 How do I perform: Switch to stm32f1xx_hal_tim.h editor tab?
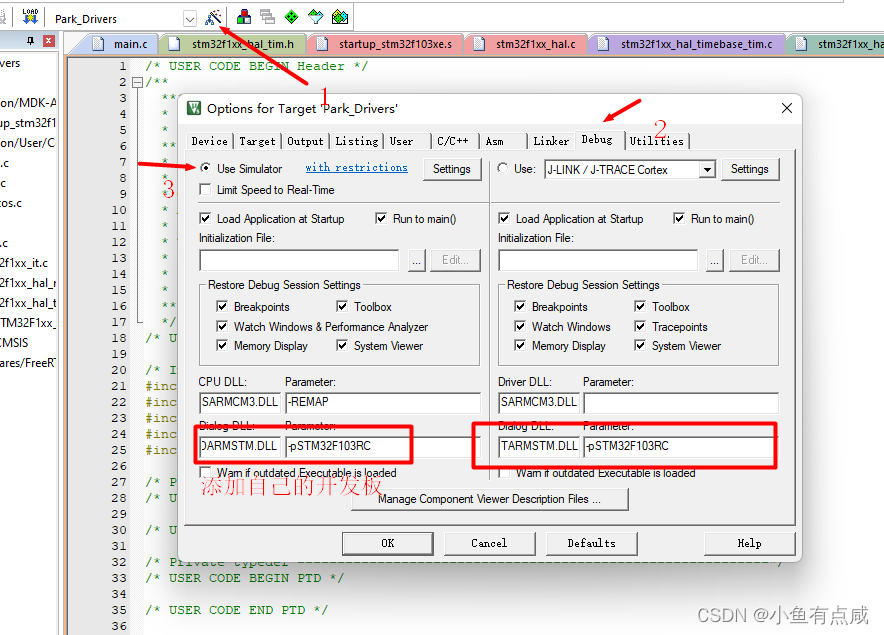coord(235,44)
